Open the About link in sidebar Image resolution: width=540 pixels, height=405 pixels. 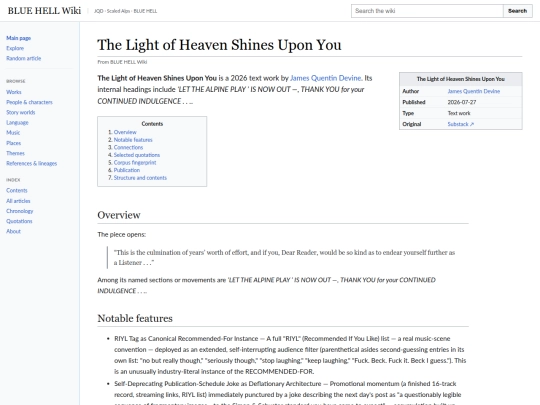[13, 231]
